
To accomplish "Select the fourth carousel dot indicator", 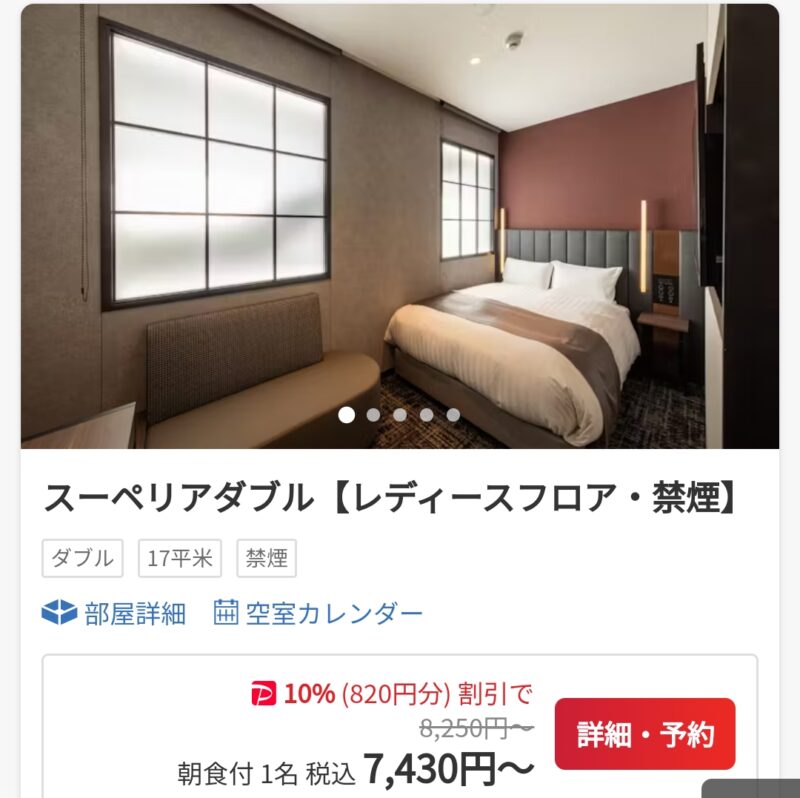I will (427, 415).
